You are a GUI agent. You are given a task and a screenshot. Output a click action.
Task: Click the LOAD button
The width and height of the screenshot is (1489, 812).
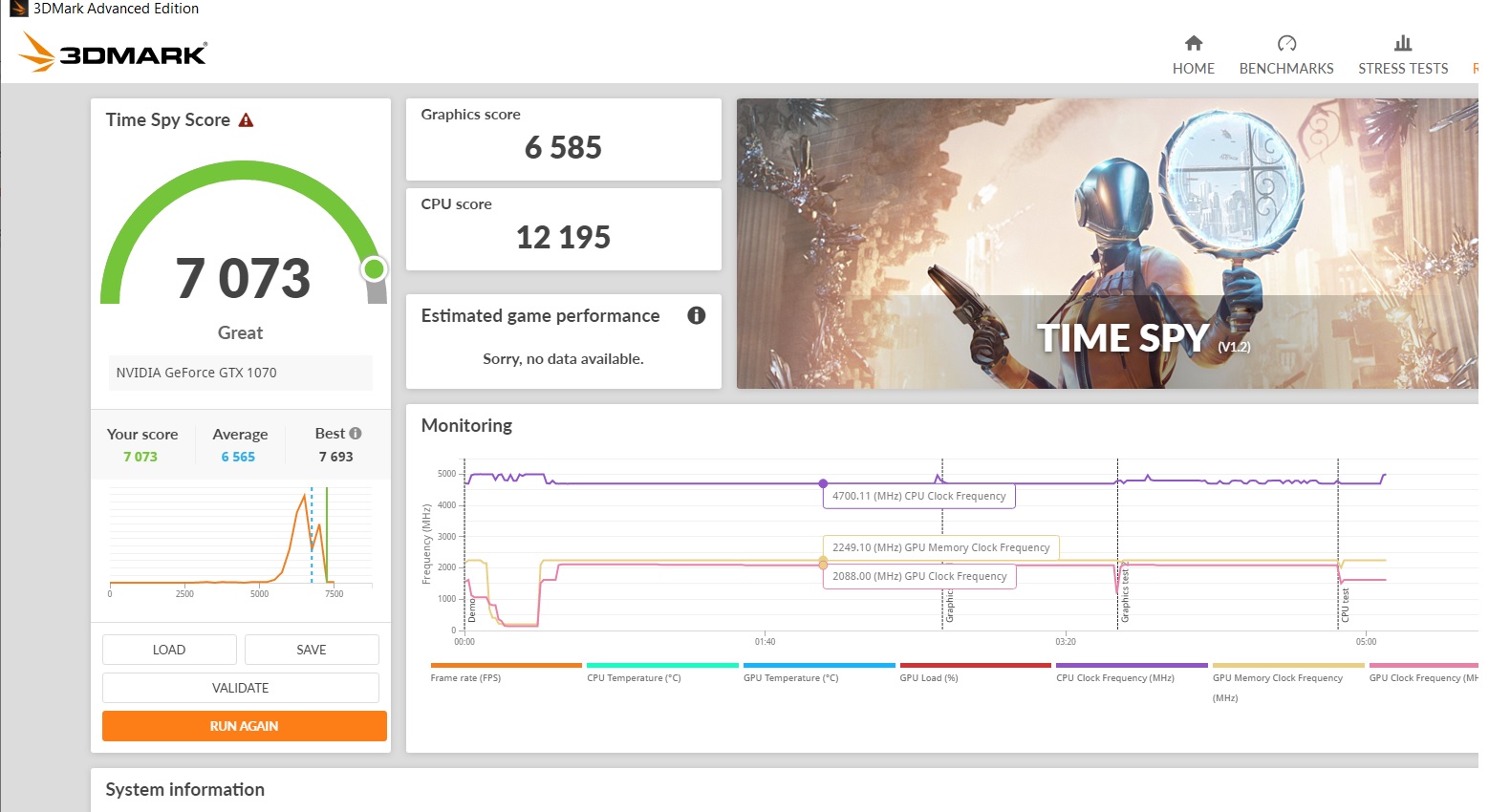(x=169, y=650)
